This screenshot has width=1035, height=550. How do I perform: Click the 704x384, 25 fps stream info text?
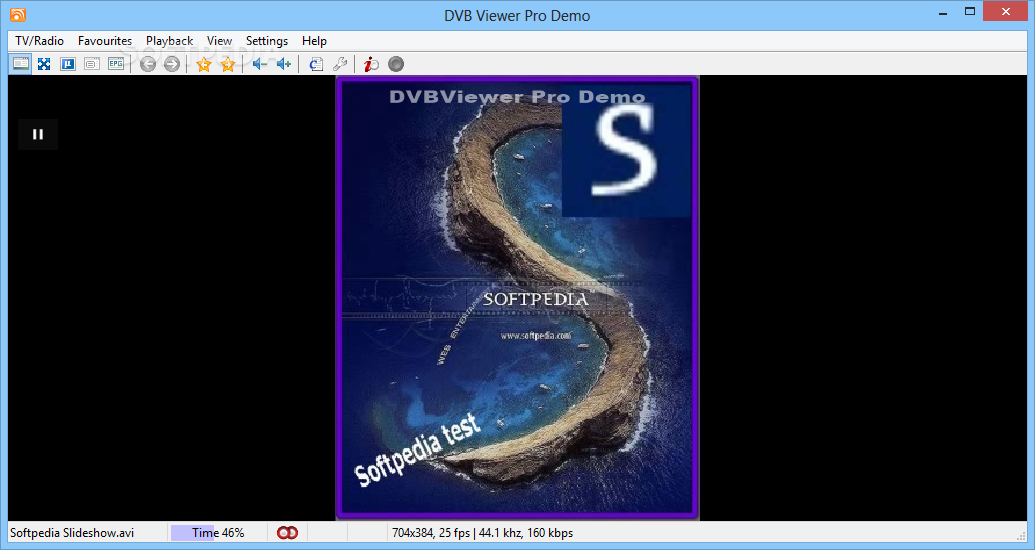point(483,533)
